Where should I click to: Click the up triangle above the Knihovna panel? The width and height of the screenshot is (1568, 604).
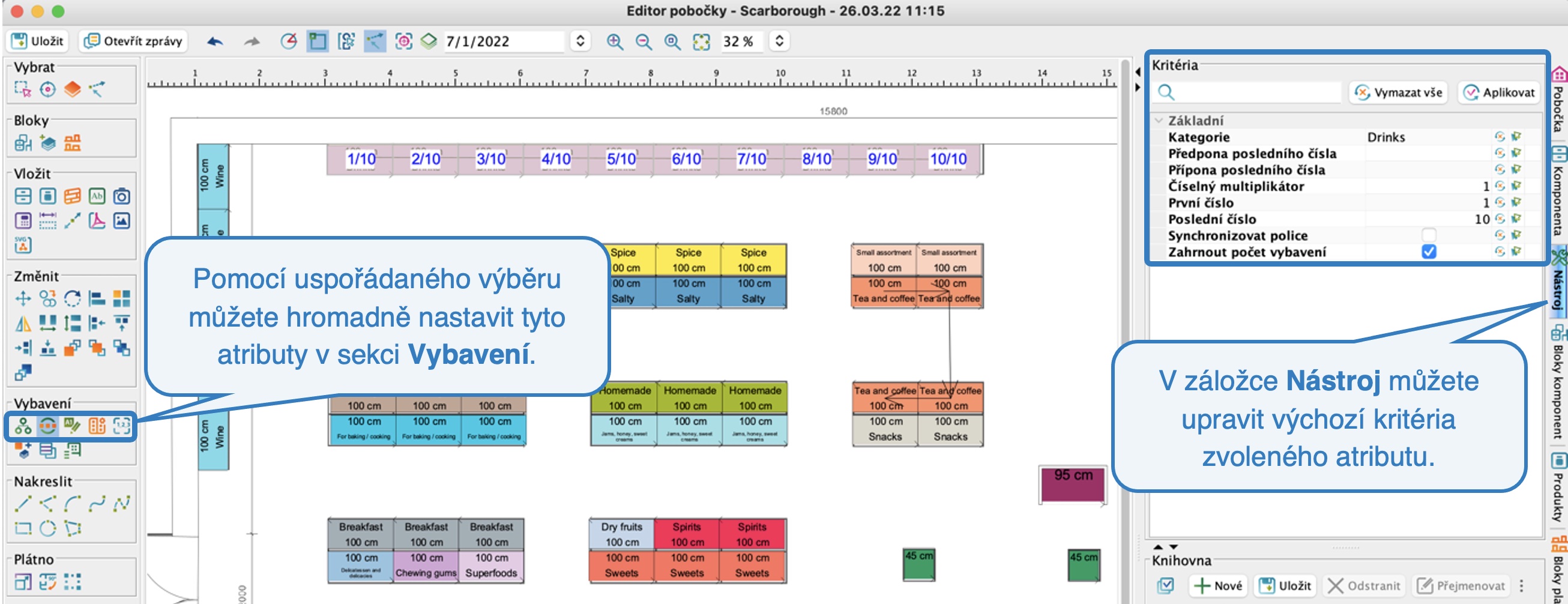pyautogui.click(x=1159, y=547)
